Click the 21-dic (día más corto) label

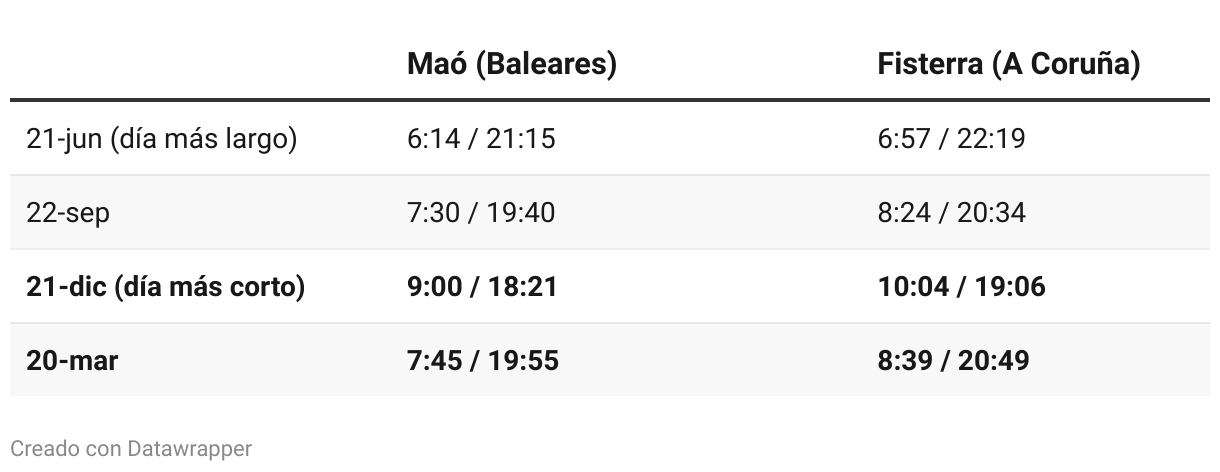[x=165, y=287]
